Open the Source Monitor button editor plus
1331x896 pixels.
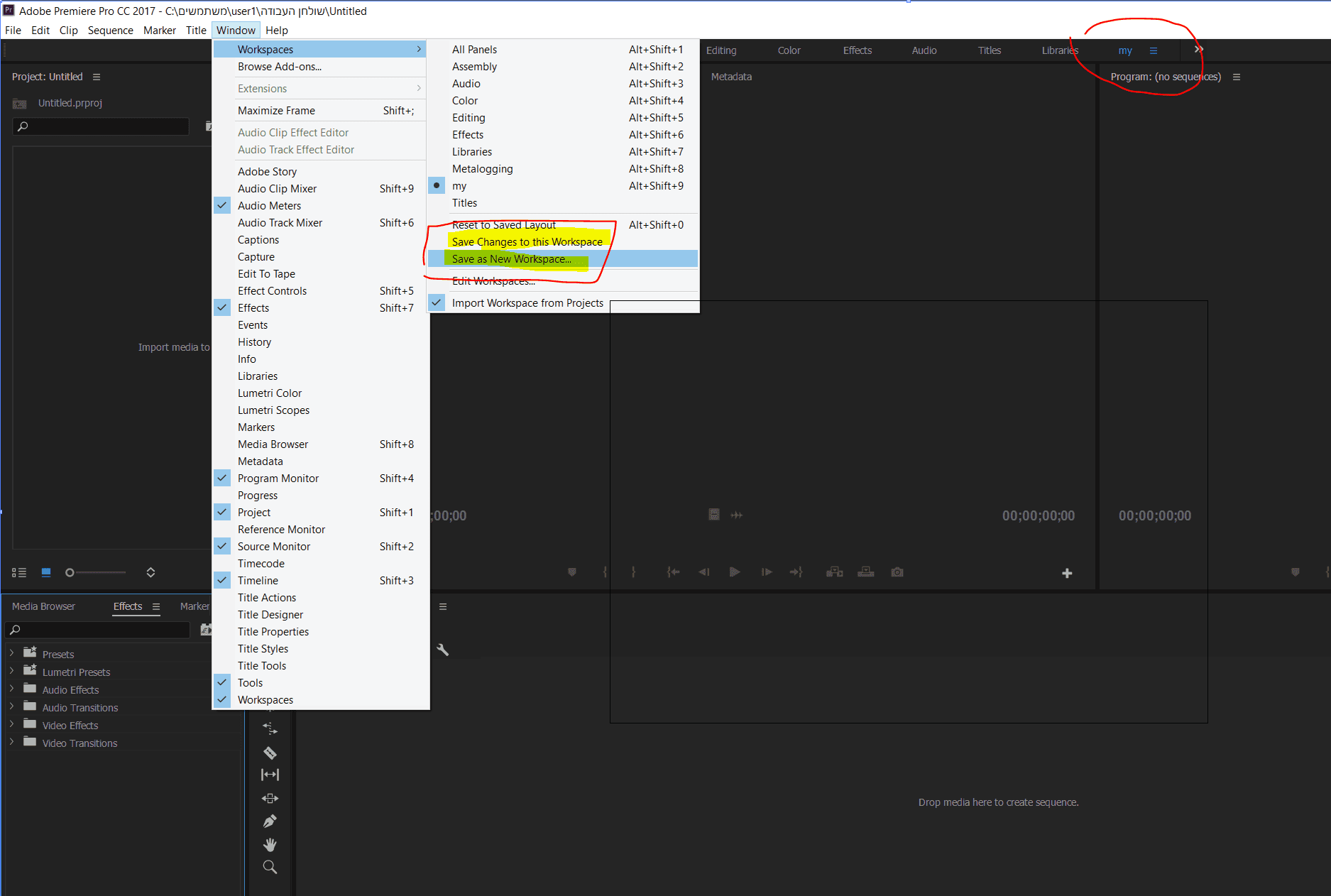[1067, 573]
